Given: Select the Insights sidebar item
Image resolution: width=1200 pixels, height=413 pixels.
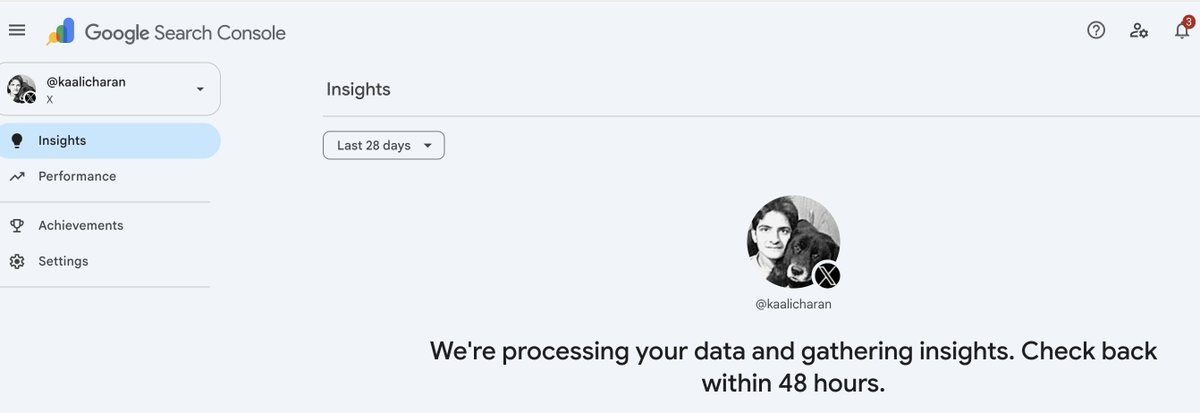Looking at the screenshot, I should [x=110, y=141].
